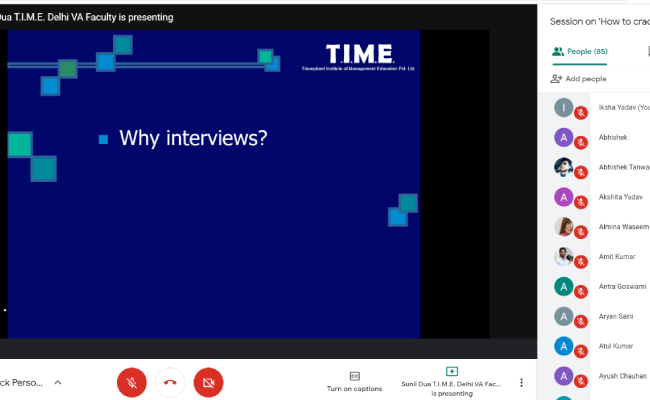The image size is (650, 400).
Task: Click Amit Kumar's photo avatar
Action: [563, 257]
